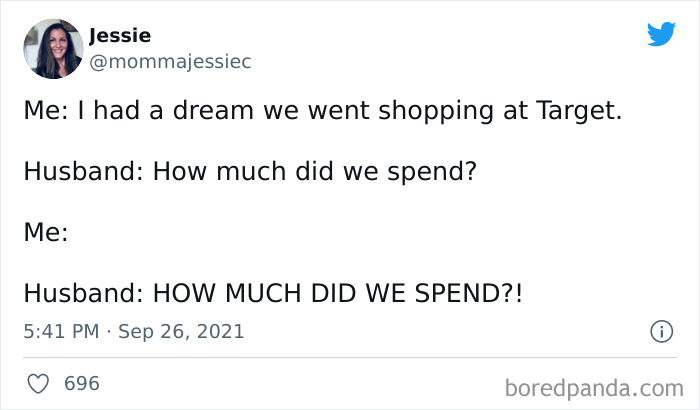700x410 pixels.
Task: Click the lone 'Me:' line
Action: click(45, 232)
